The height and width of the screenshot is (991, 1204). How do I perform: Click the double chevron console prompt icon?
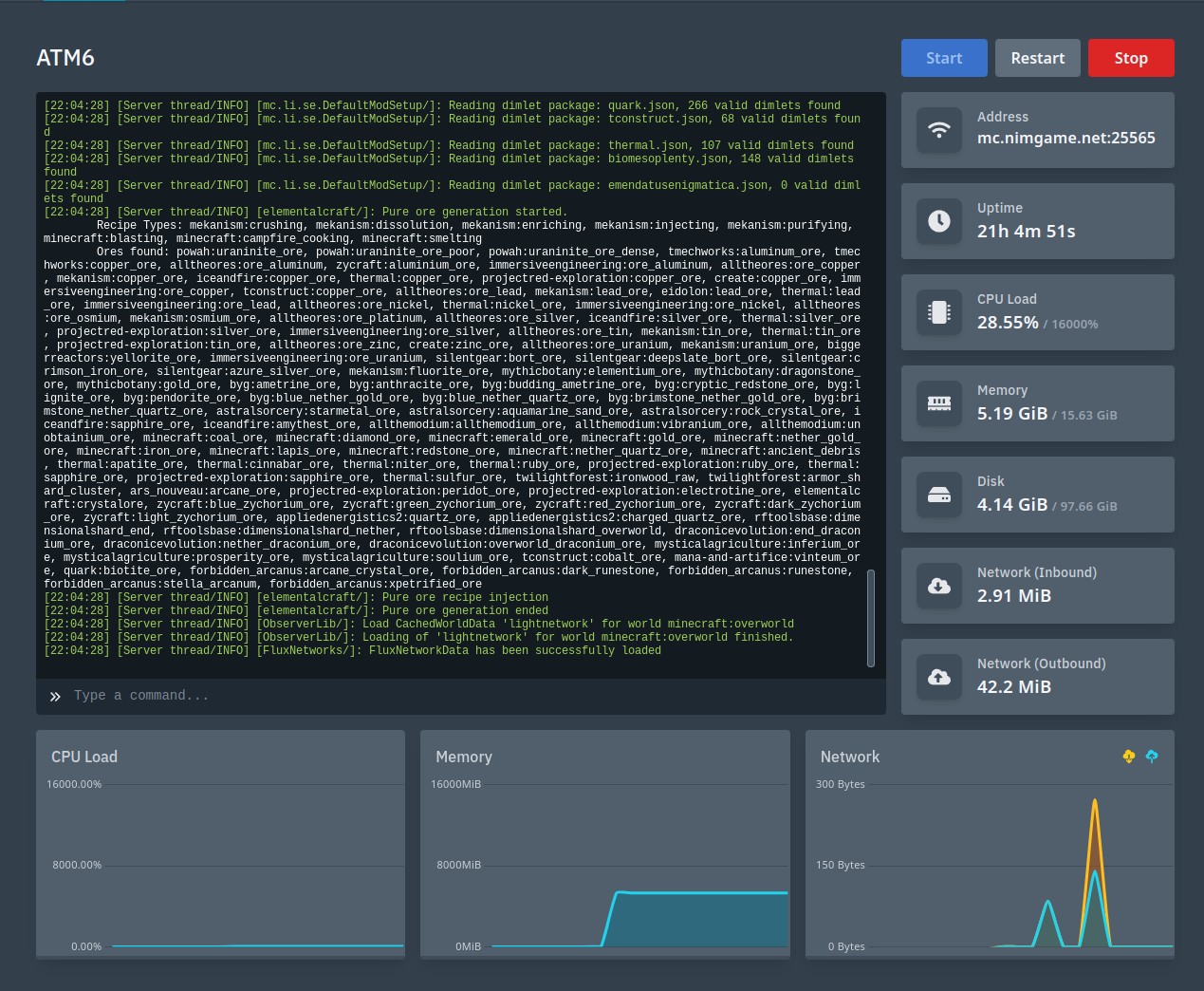[x=55, y=696]
